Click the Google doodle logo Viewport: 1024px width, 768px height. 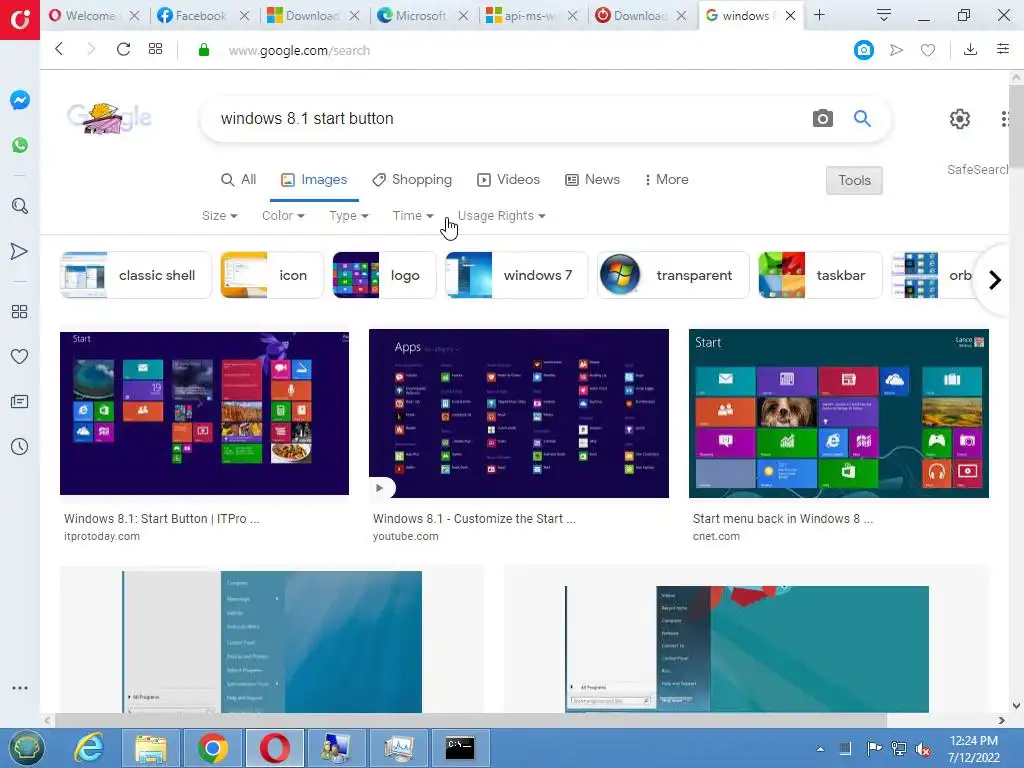pos(109,118)
